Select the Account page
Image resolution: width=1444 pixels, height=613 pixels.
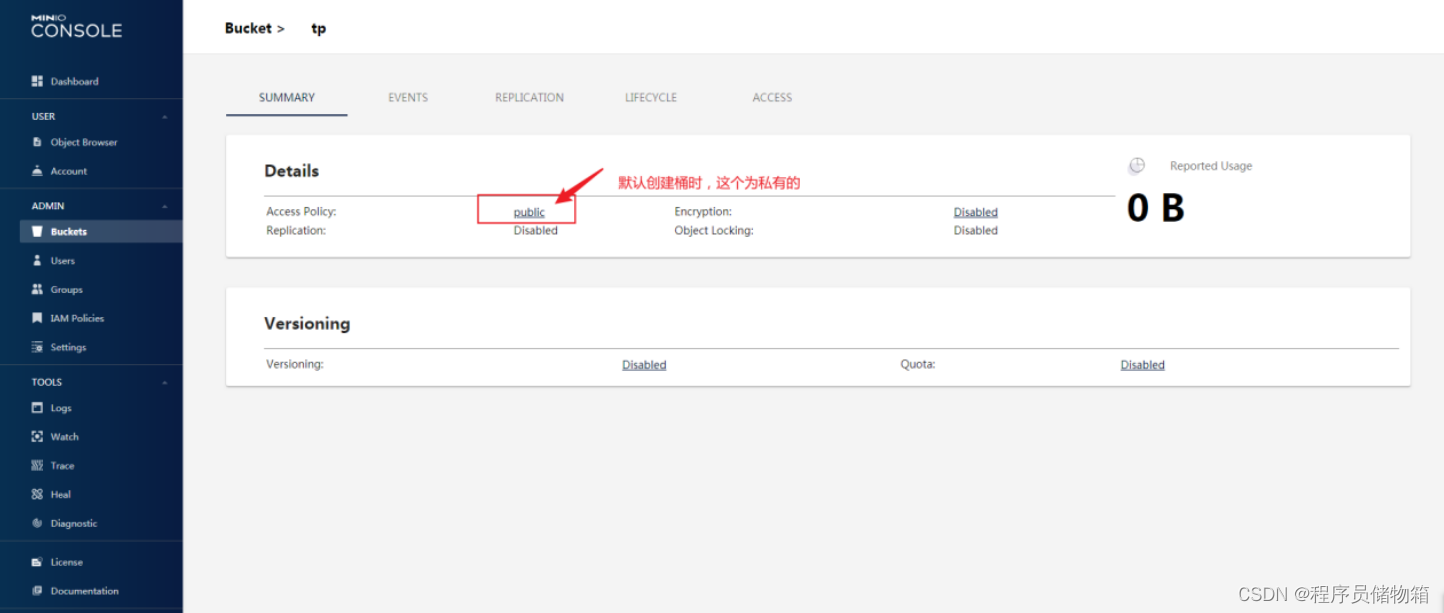pos(67,171)
